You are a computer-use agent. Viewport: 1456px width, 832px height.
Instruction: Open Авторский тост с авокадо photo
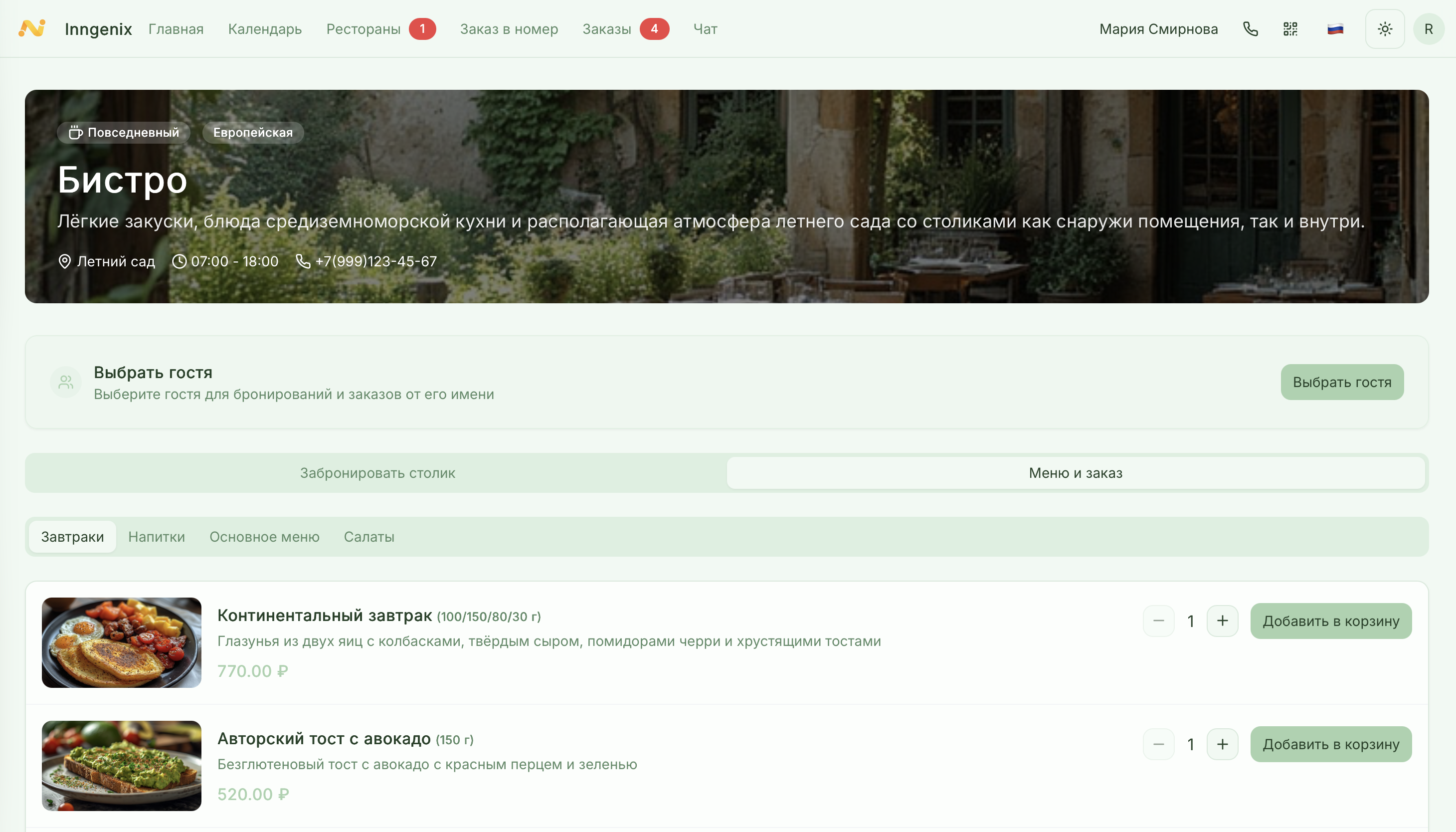(x=122, y=766)
